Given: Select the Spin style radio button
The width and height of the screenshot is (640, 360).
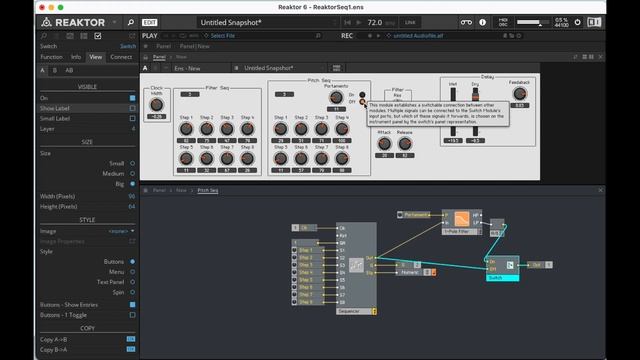Looking at the screenshot, I should pos(133,292).
